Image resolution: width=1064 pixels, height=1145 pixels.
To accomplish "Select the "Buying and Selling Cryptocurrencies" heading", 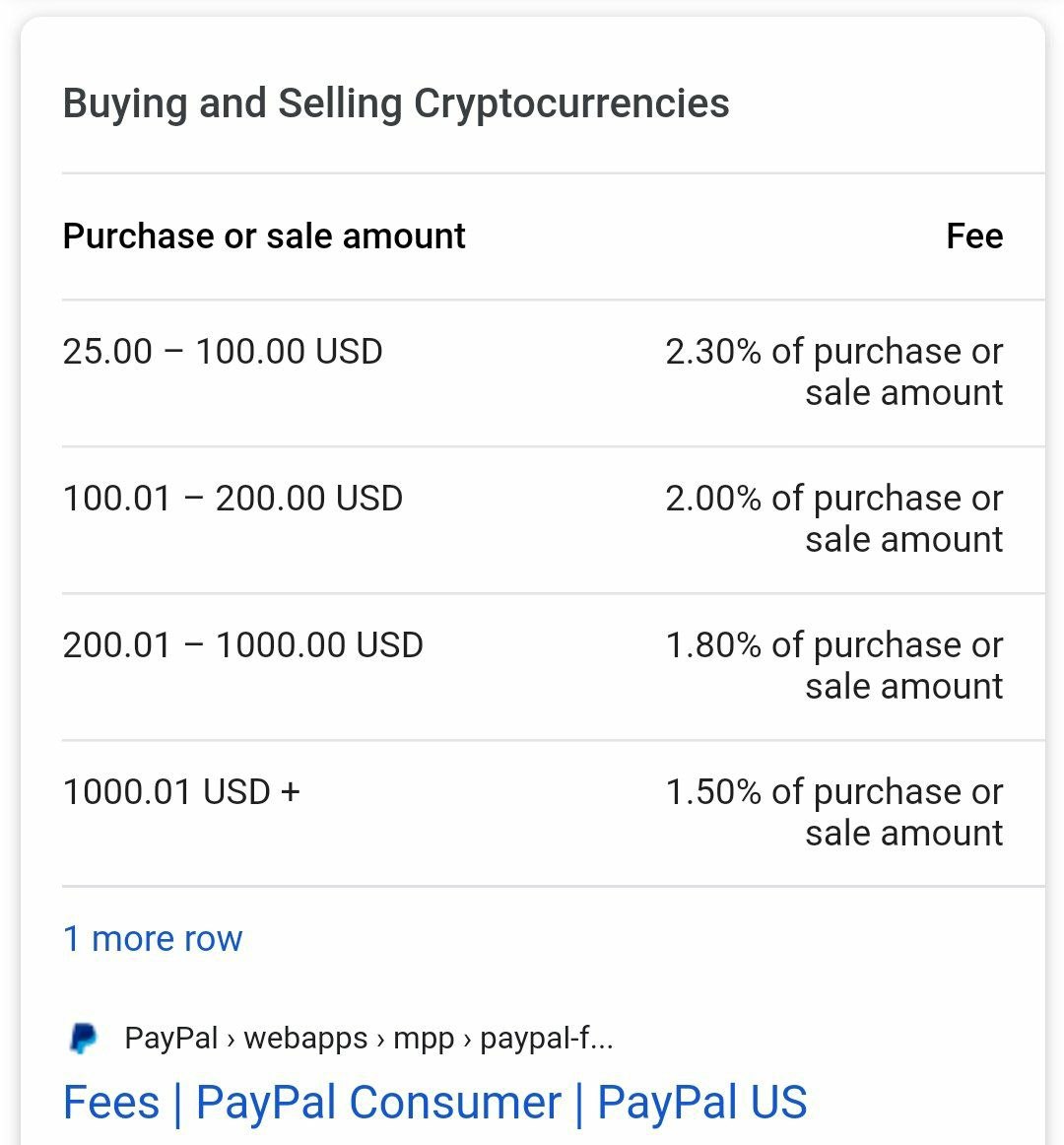I will point(396,102).
